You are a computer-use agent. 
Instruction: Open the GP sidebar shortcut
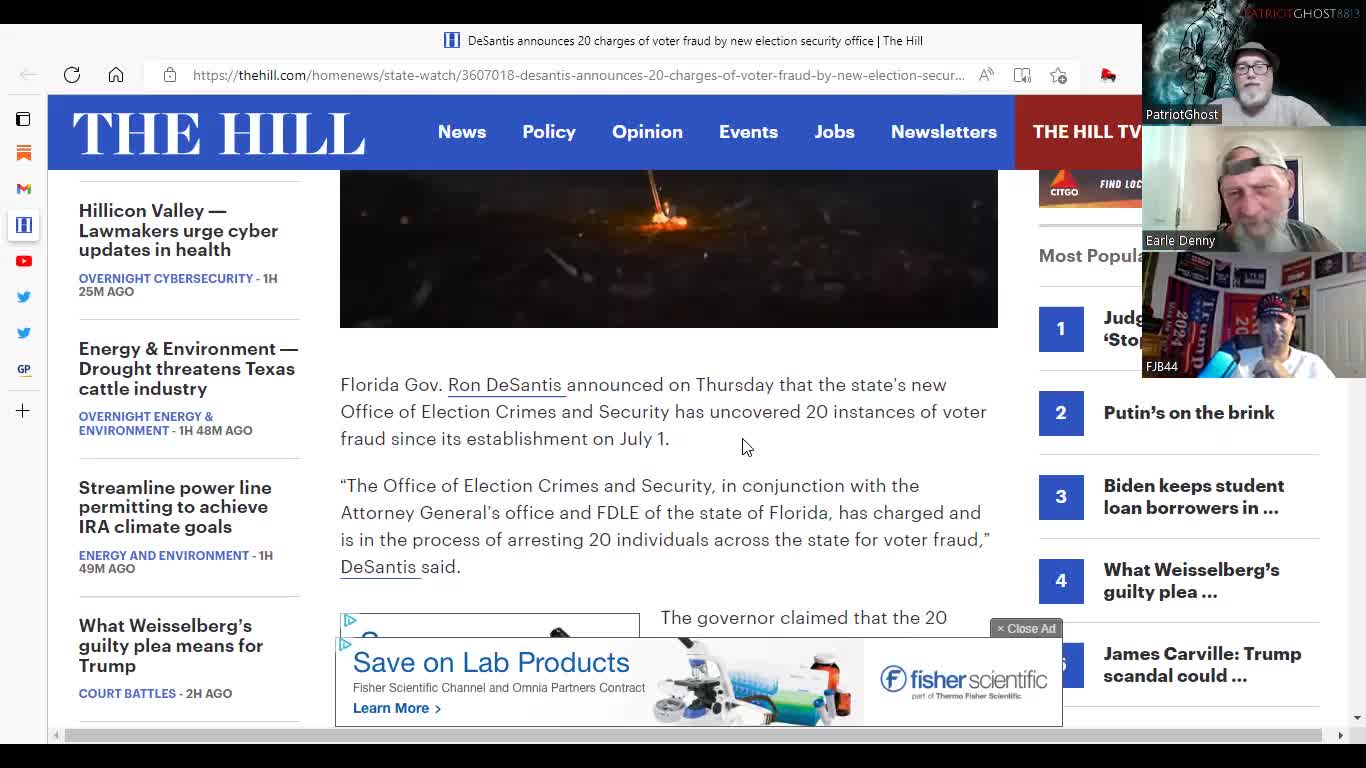[x=24, y=369]
